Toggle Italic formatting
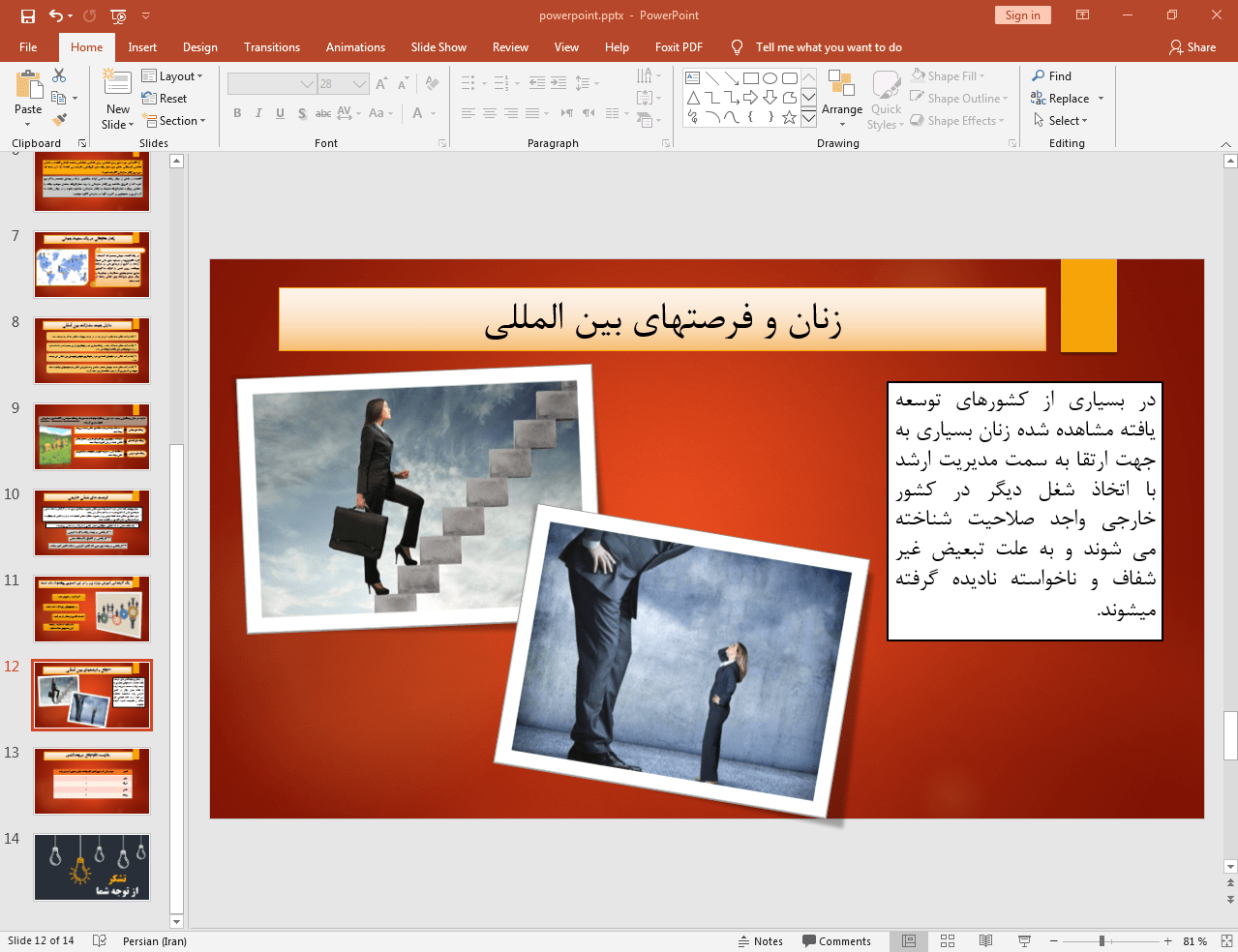This screenshot has height=952, width=1238. [258, 113]
